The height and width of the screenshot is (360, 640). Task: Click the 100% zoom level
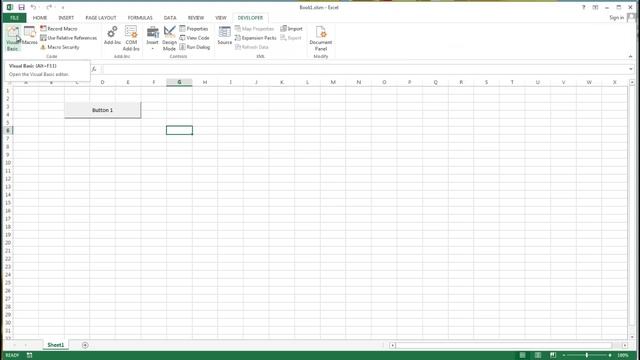623,356
